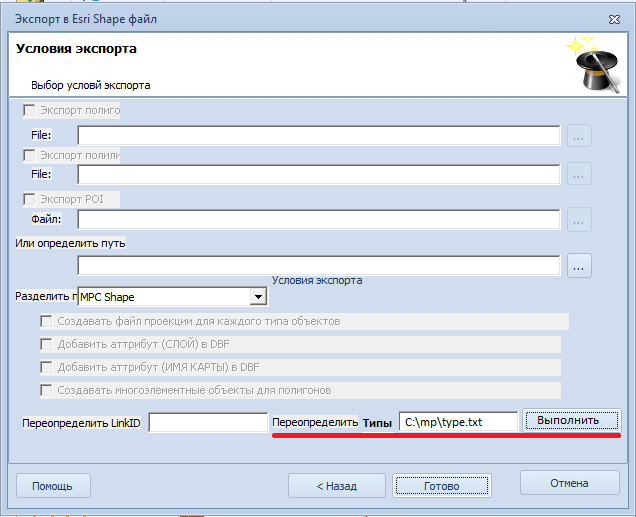Click the wizard hat and wand icon

click(x=594, y=64)
